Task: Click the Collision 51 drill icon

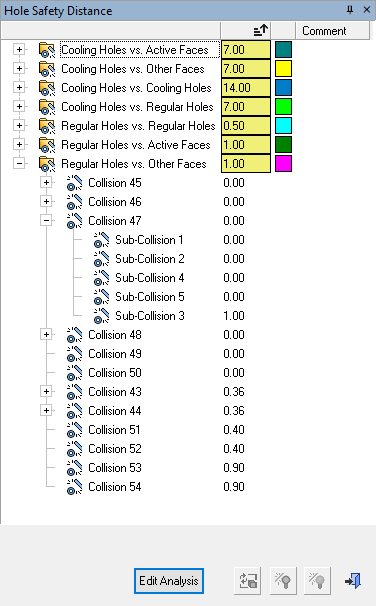Action: [x=74, y=430]
